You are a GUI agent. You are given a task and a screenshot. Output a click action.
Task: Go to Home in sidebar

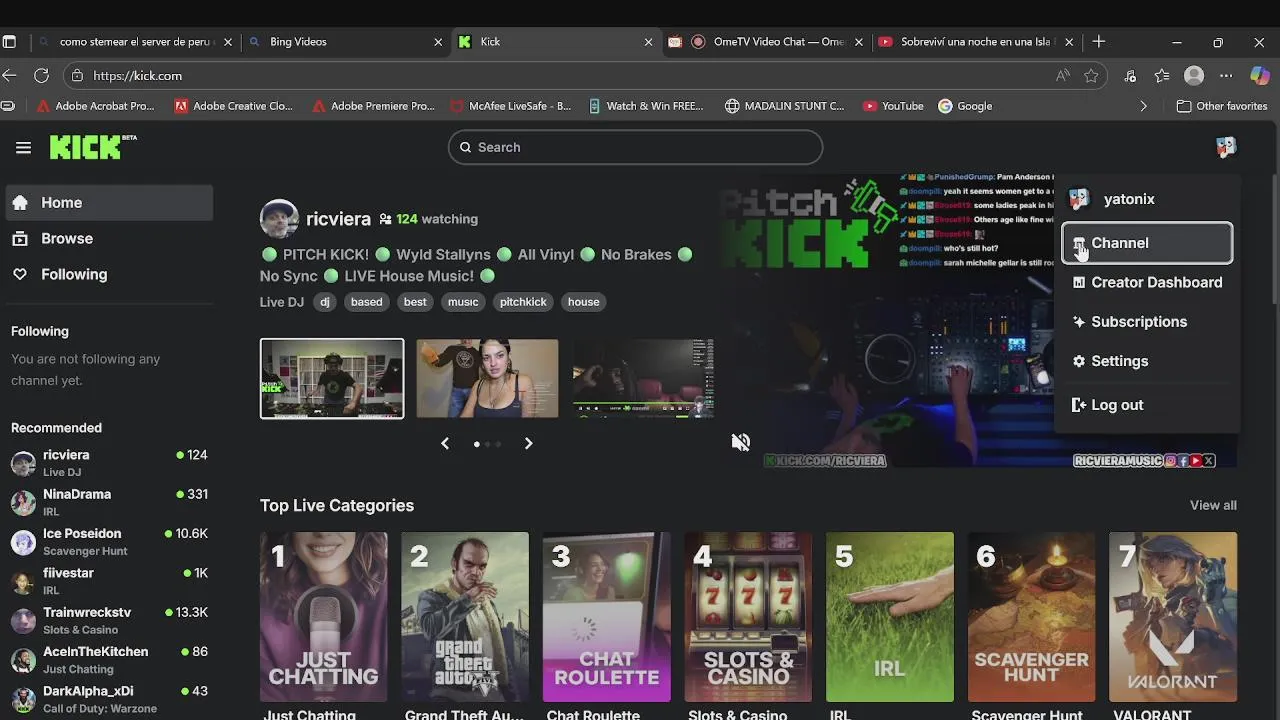pos(109,203)
